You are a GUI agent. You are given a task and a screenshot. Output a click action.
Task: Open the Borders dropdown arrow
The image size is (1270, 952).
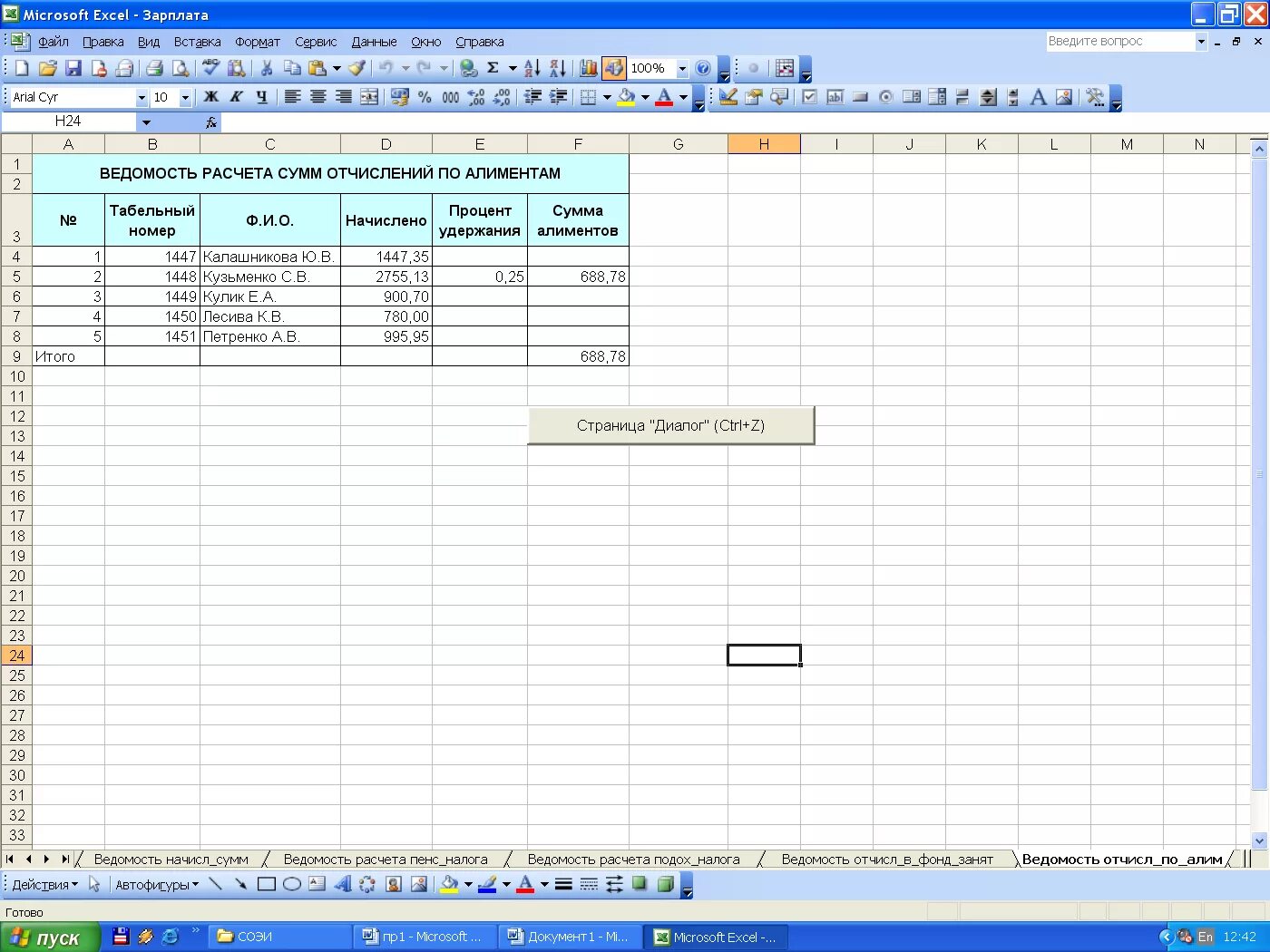pos(607,97)
